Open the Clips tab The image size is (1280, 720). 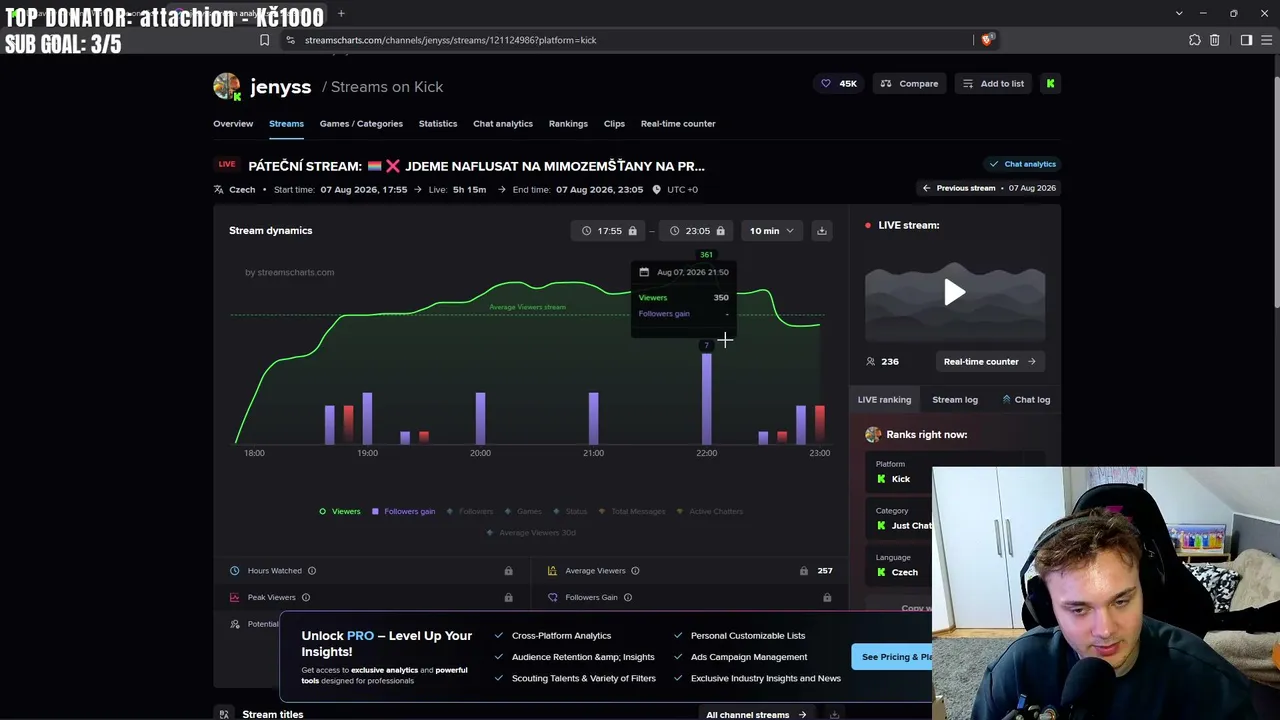tap(614, 124)
